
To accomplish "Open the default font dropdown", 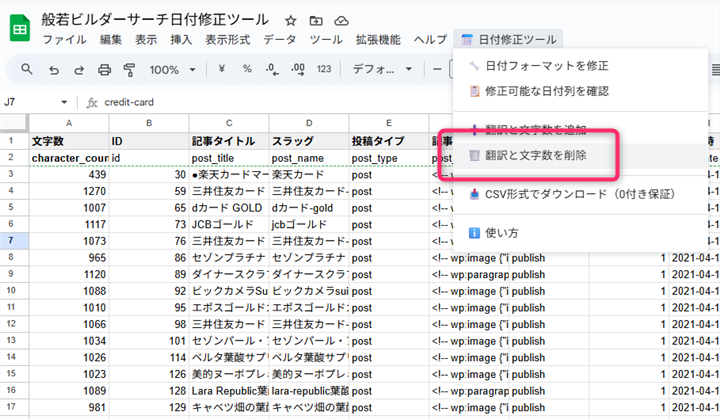I will coord(381,70).
